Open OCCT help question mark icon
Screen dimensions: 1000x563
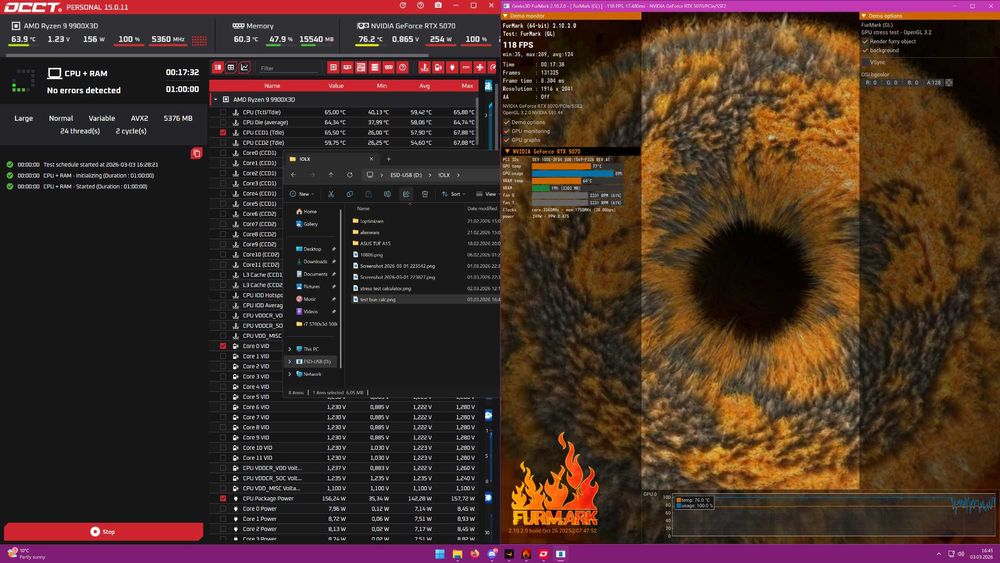[420, 5]
